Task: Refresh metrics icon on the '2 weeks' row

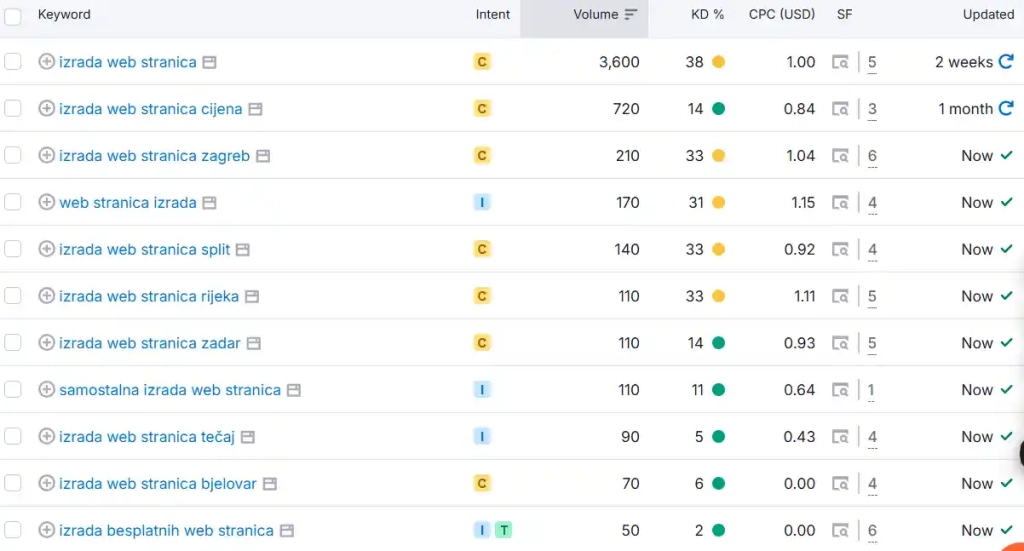Action: (x=1006, y=62)
